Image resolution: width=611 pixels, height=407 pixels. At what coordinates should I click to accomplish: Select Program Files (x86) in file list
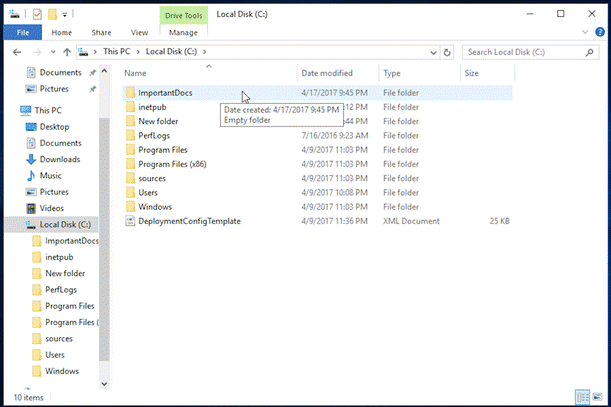[317, 164]
